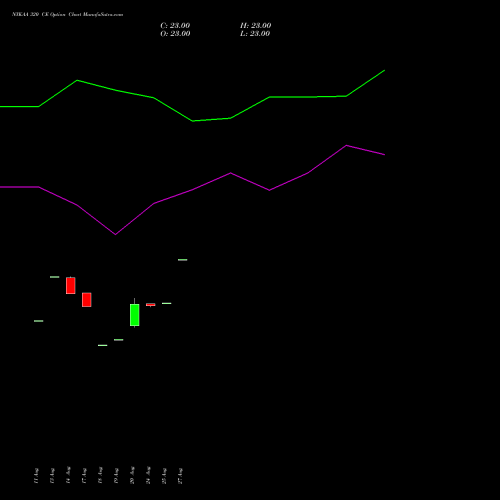
Task: Click the 11 Aug date axis label
Action: (36, 476)
